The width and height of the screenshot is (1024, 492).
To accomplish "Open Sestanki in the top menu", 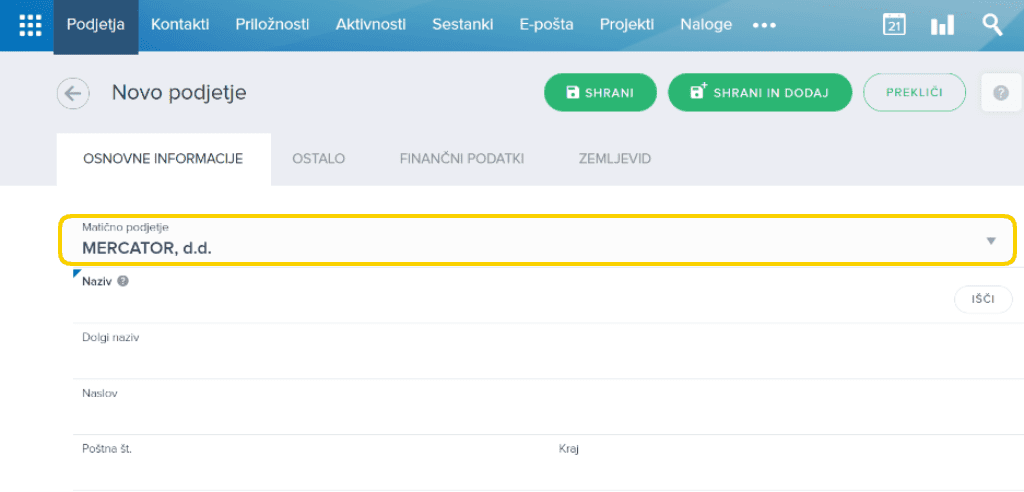I will (462, 25).
